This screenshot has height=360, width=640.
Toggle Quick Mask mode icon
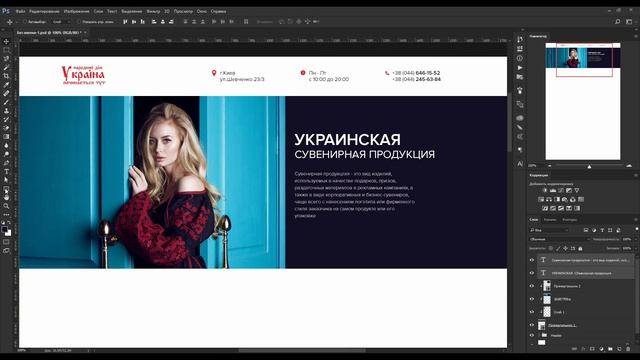6,242
